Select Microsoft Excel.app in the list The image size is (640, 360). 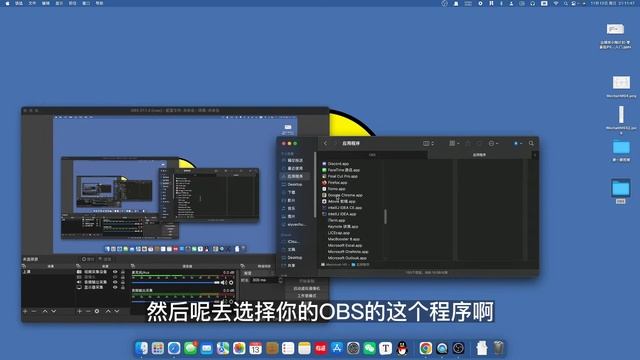pos(345,245)
